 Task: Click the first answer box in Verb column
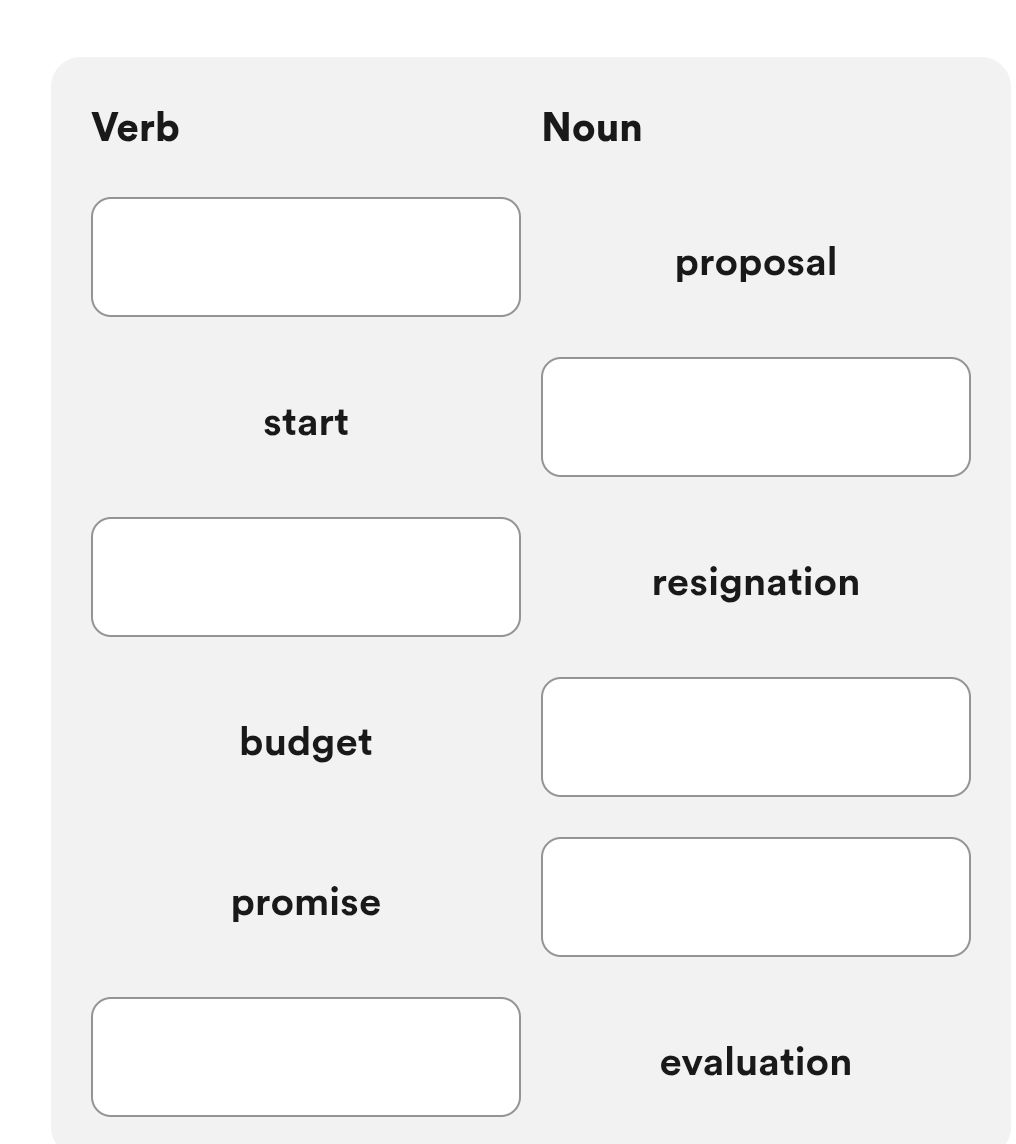[305, 257]
